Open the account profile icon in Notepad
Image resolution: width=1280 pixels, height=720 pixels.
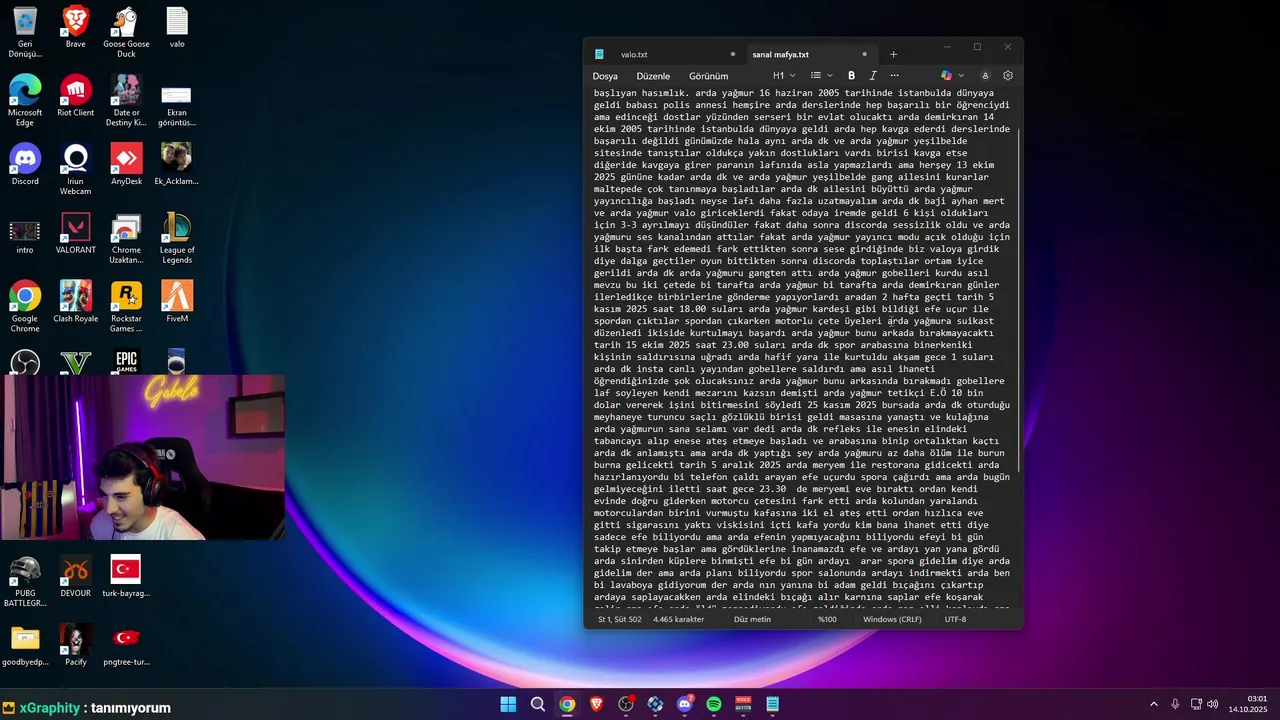pos(985,76)
